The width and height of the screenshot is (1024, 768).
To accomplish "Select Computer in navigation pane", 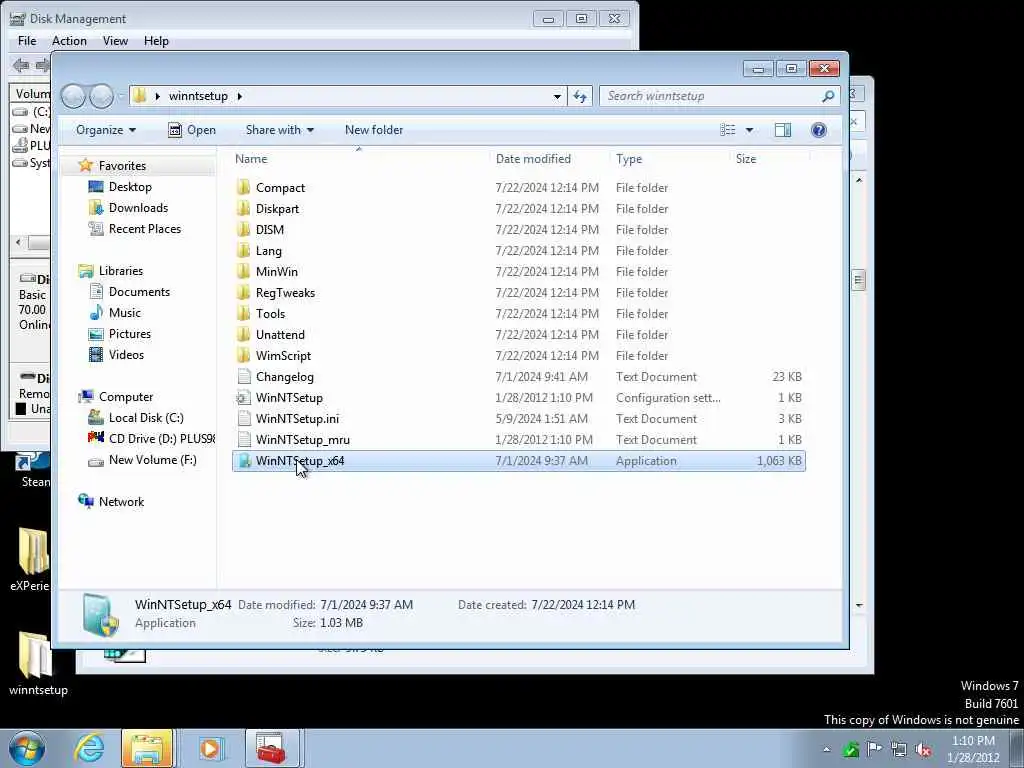I will point(126,397).
